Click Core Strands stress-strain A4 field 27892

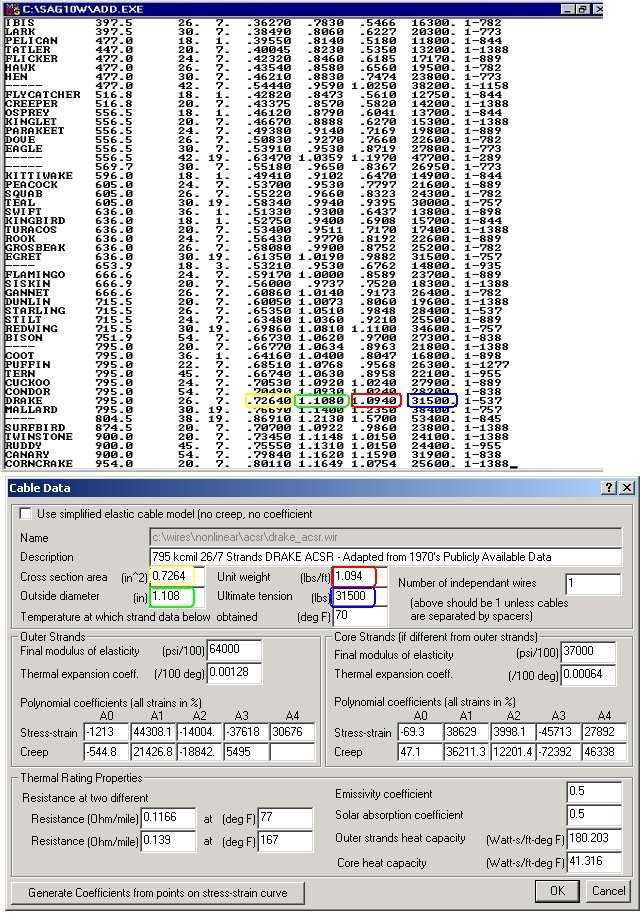coord(604,732)
